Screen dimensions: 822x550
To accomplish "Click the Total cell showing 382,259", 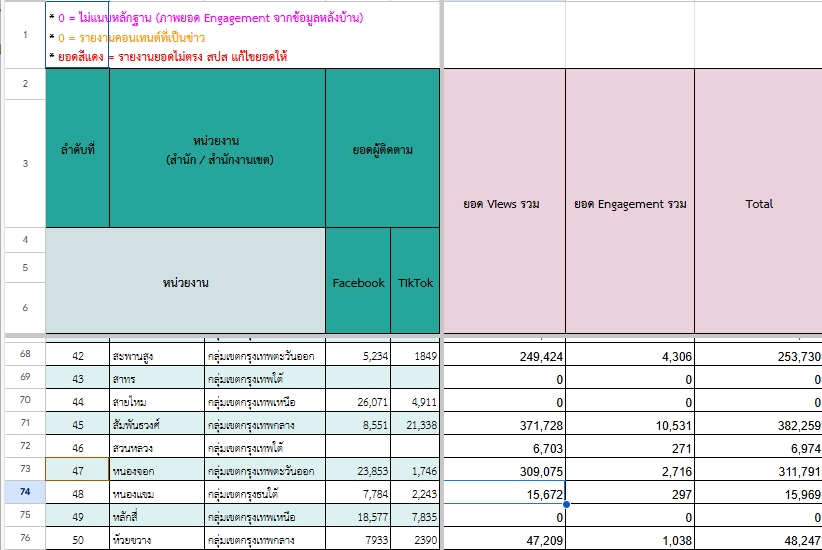I will pos(758,425).
